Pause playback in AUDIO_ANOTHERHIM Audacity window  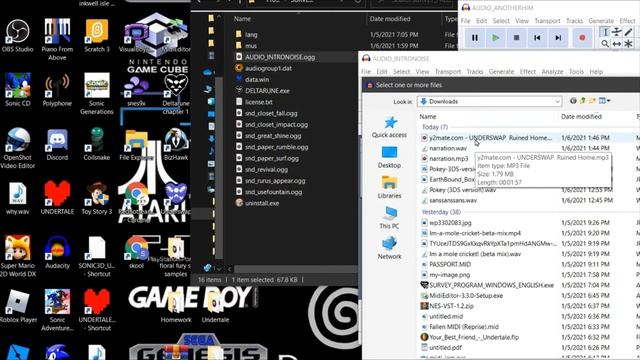[475, 38]
